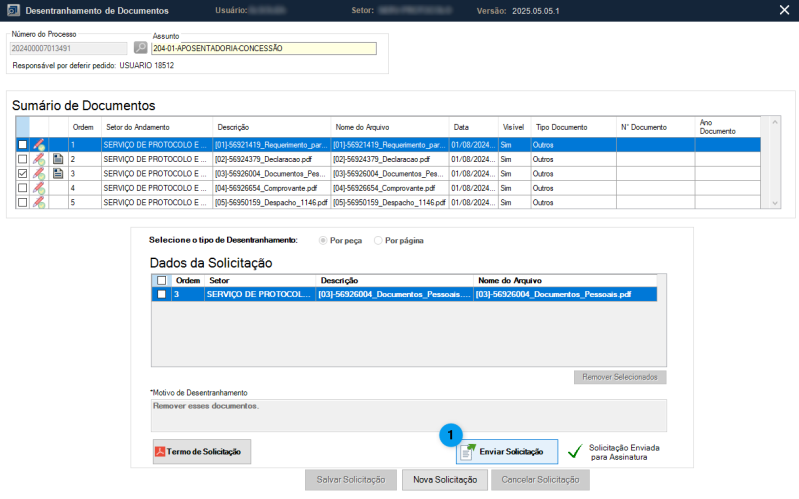Image resolution: width=799 pixels, height=499 pixels.
Task: Tick checkbox of request row order 3
Action: pyautogui.click(x=162, y=294)
